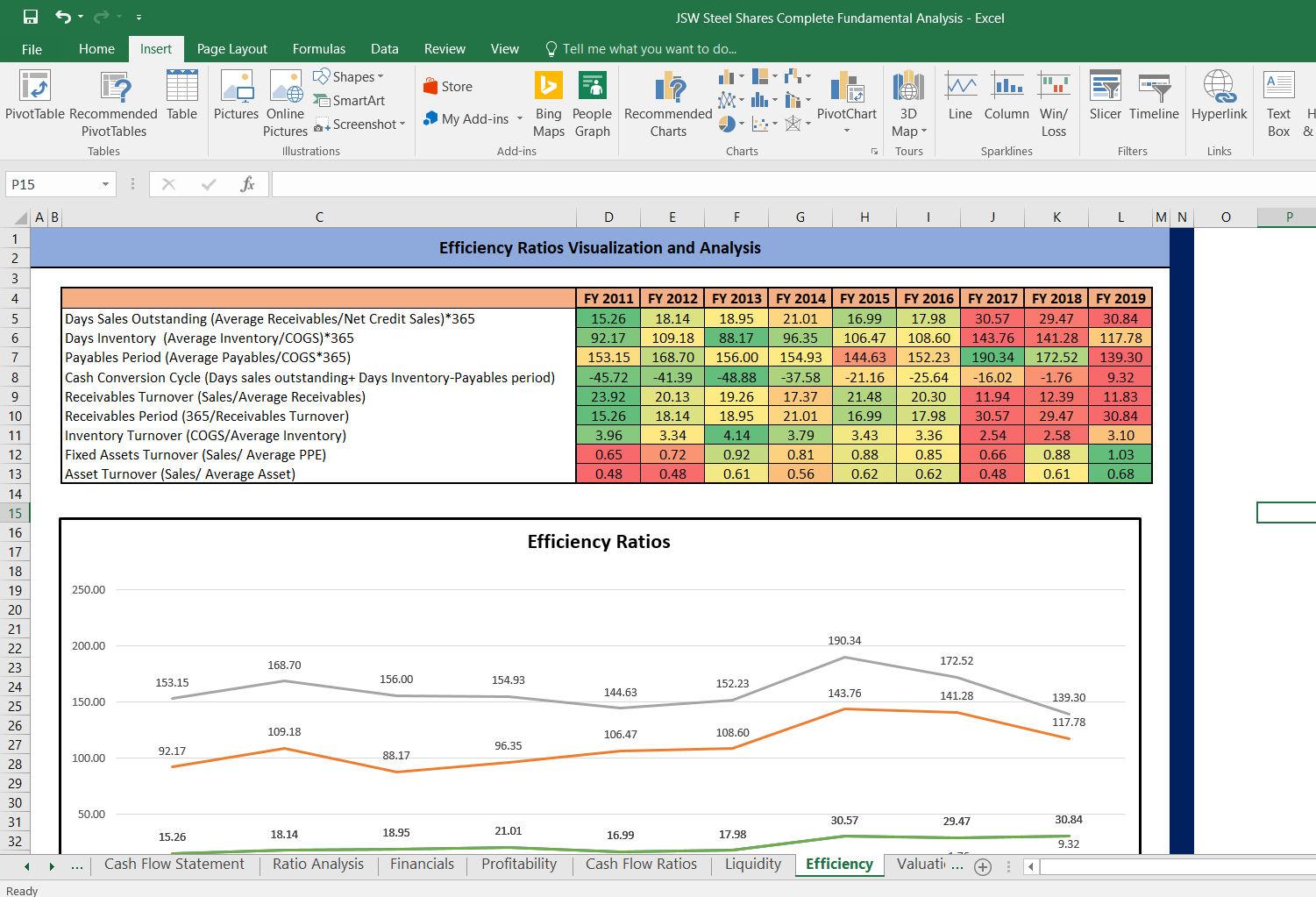1316x897 pixels.
Task: Open the Cash Flow Statement sheet
Action: coord(174,865)
